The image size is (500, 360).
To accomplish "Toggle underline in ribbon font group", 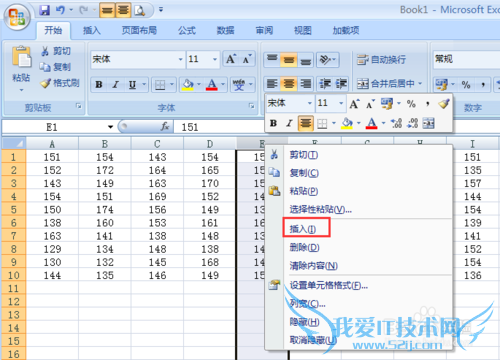I will (x=132, y=85).
